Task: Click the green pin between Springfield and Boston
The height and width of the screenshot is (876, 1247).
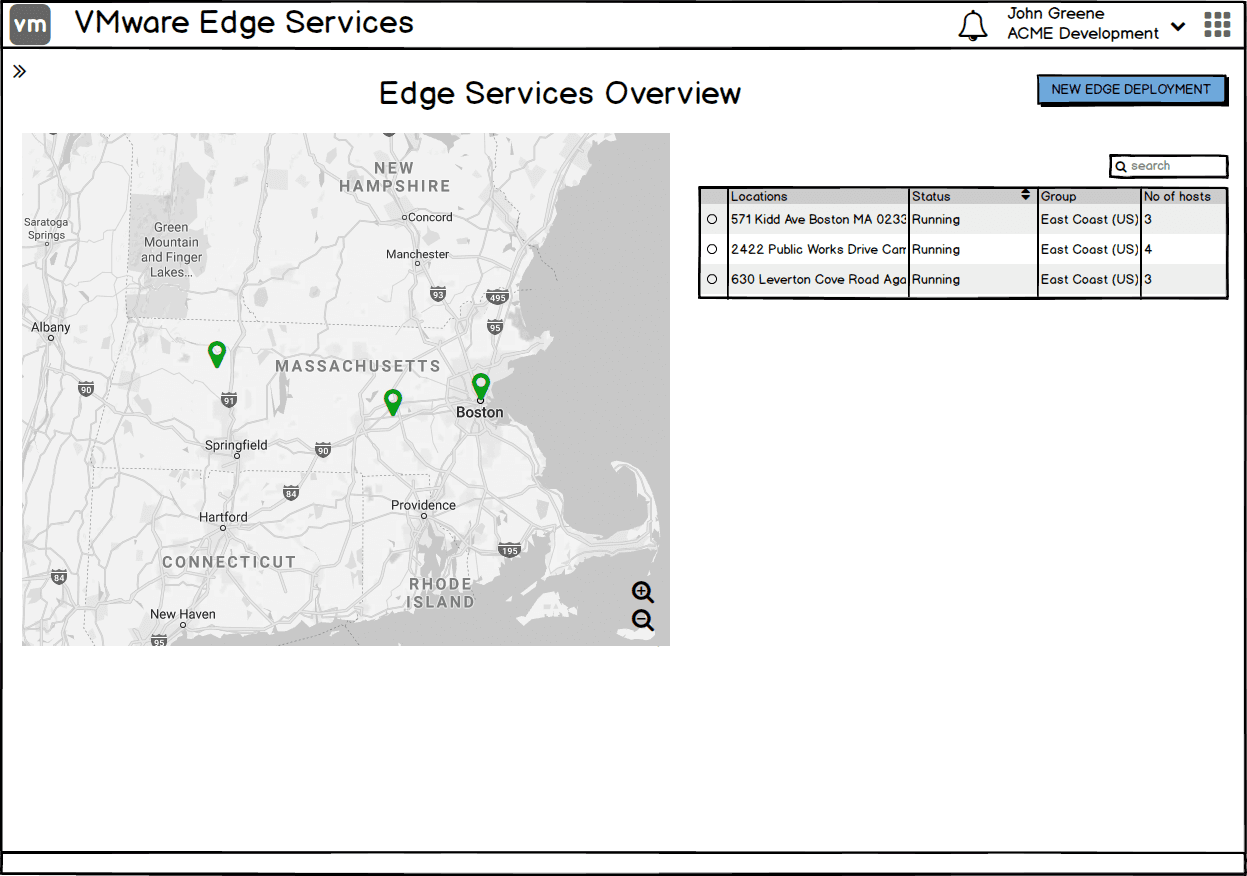Action: [x=393, y=402]
